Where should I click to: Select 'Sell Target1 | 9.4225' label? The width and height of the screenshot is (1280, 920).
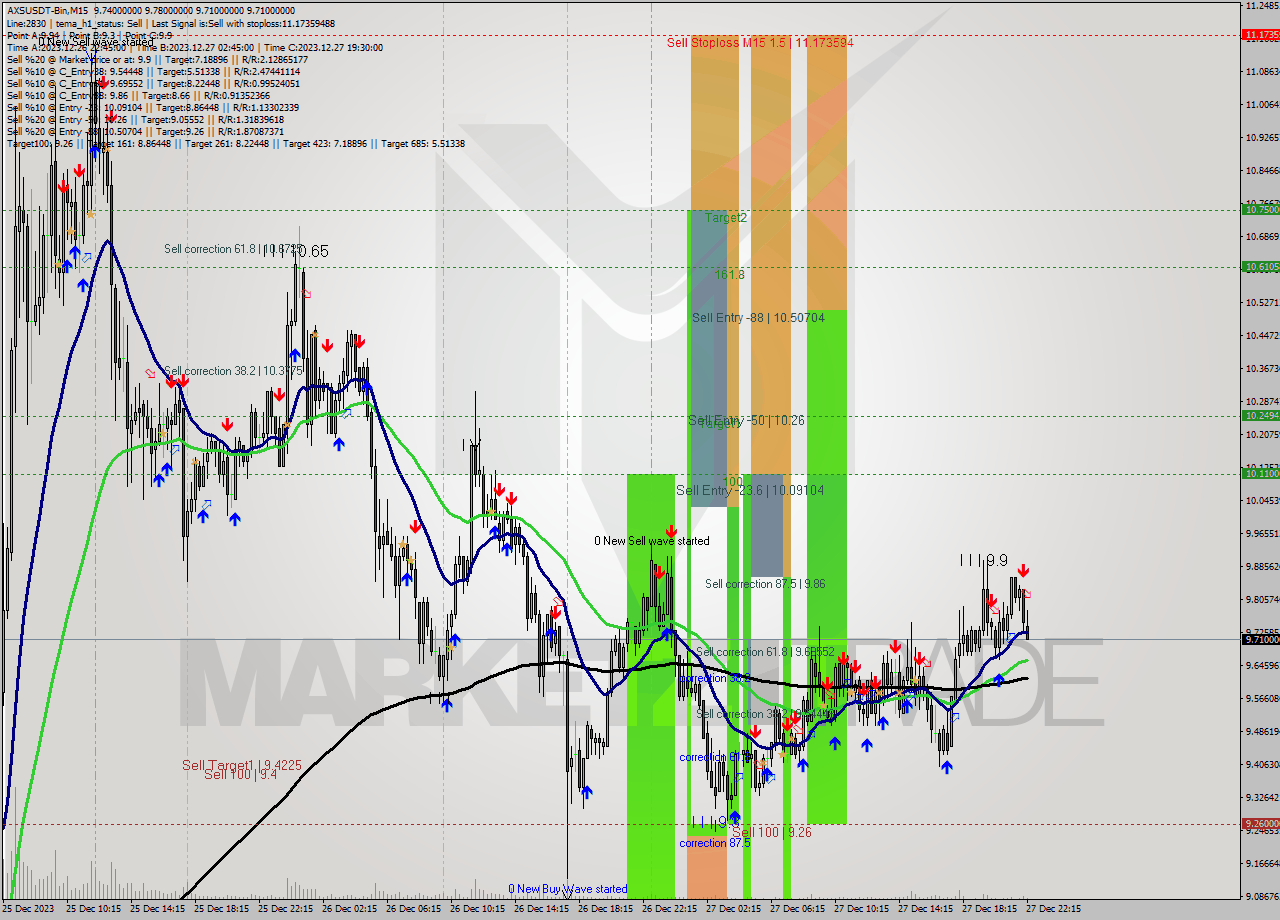[x=242, y=765]
